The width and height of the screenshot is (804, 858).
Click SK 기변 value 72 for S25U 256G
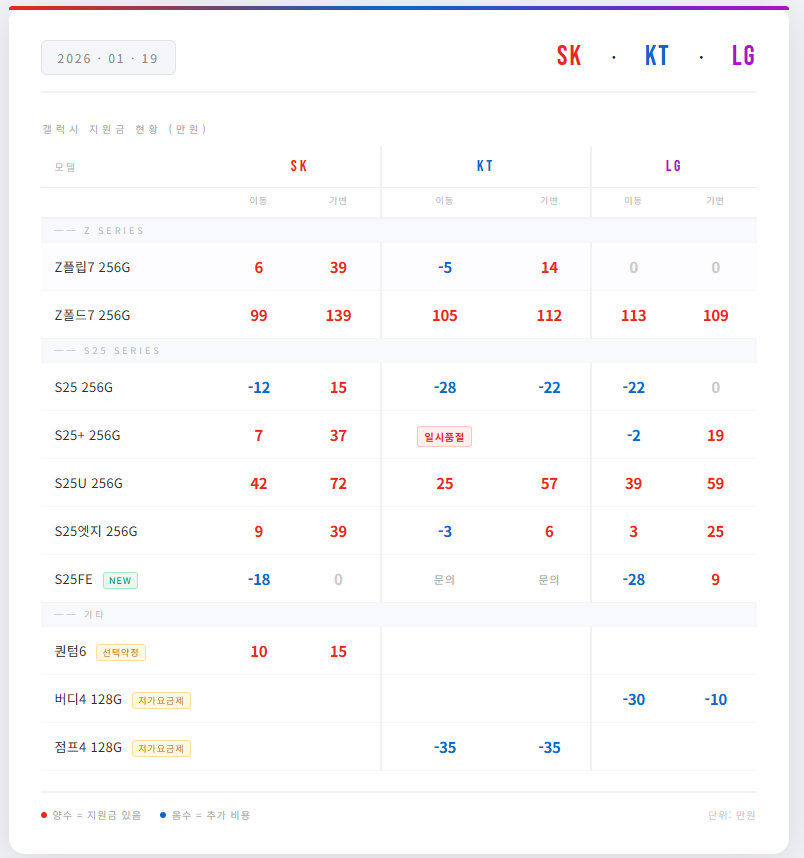point(338,484)
